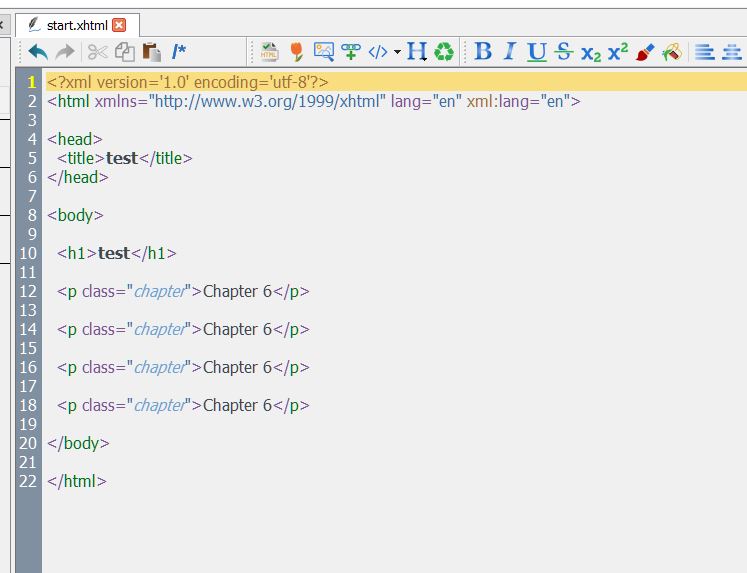The width and height of the screenshot is (747, 573).
Task: Click the green recycle icon
Action: click(x=444, y=51)
